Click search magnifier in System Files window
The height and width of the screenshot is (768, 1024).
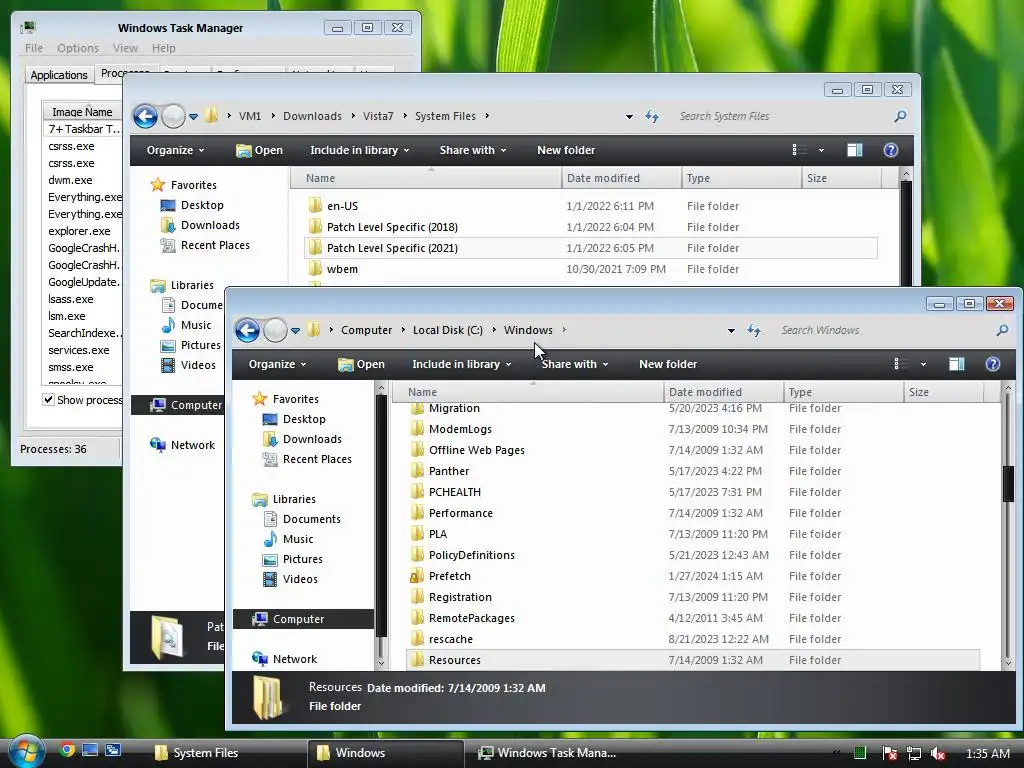900,116
